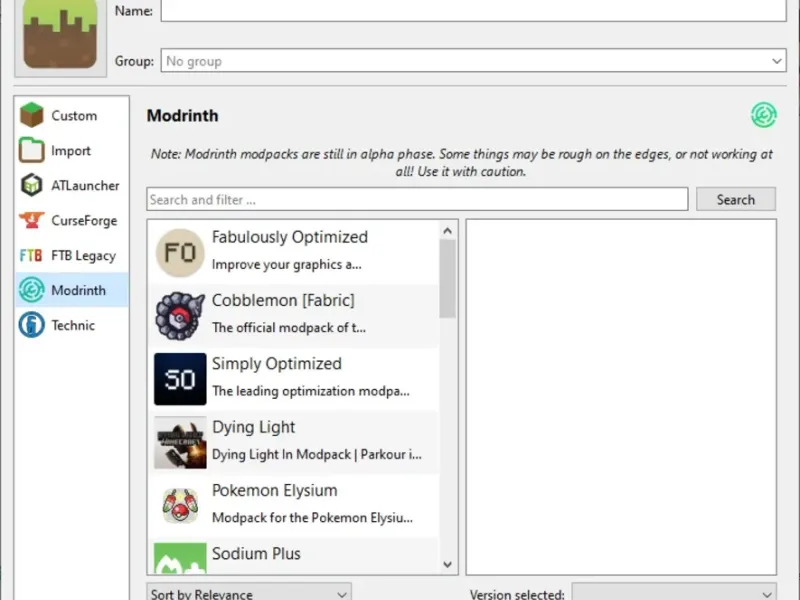Click the ATLauncher logo icon

point(32,185)
